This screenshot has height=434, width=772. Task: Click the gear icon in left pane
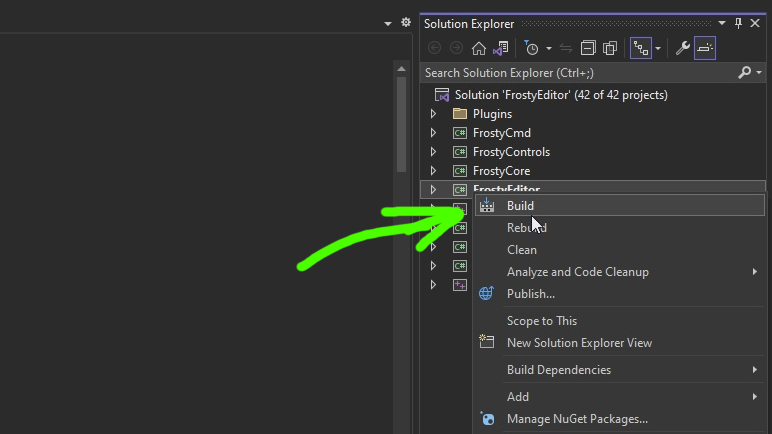point(406,22)
